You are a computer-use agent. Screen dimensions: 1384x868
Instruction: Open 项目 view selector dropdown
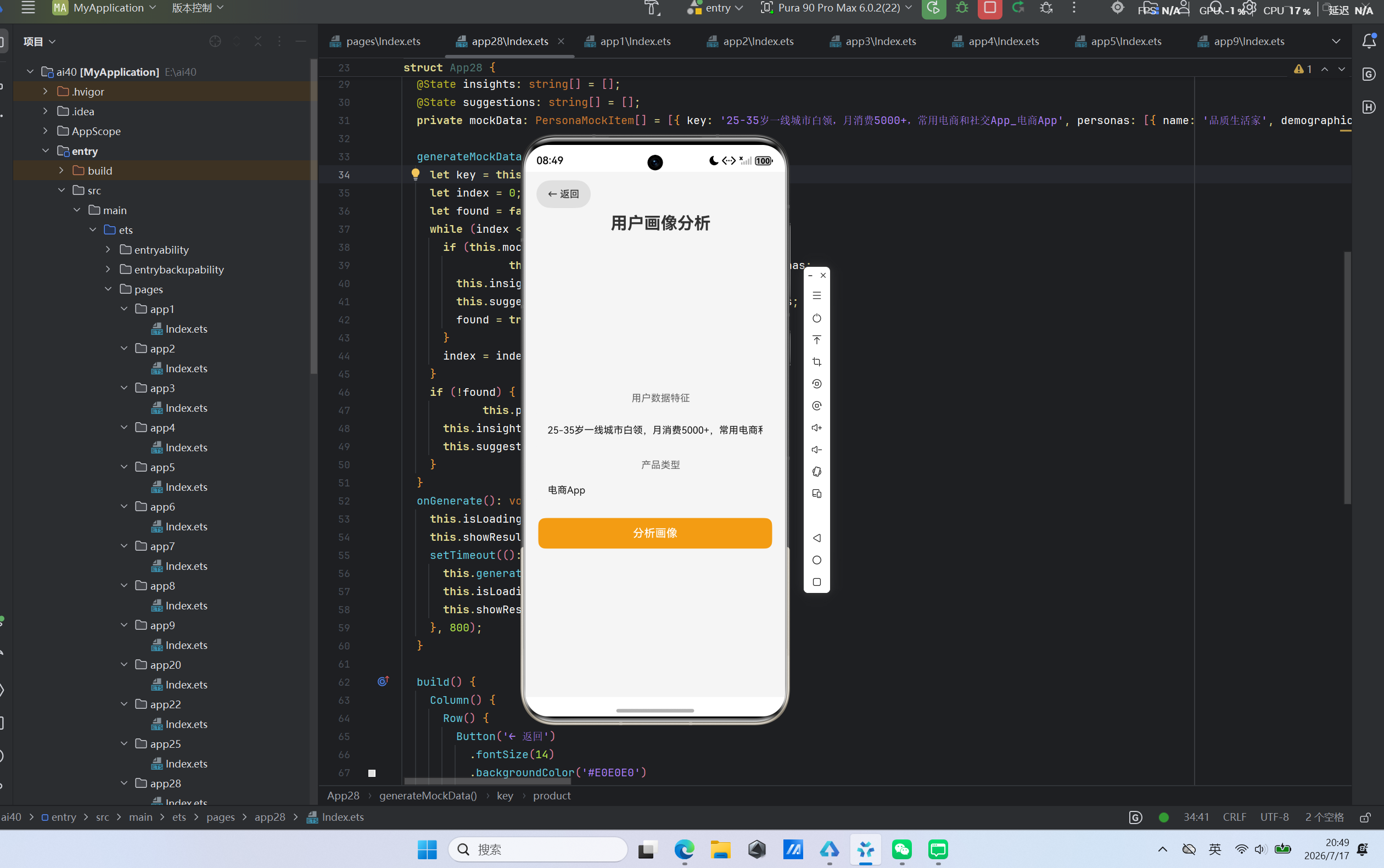(39, 41)
